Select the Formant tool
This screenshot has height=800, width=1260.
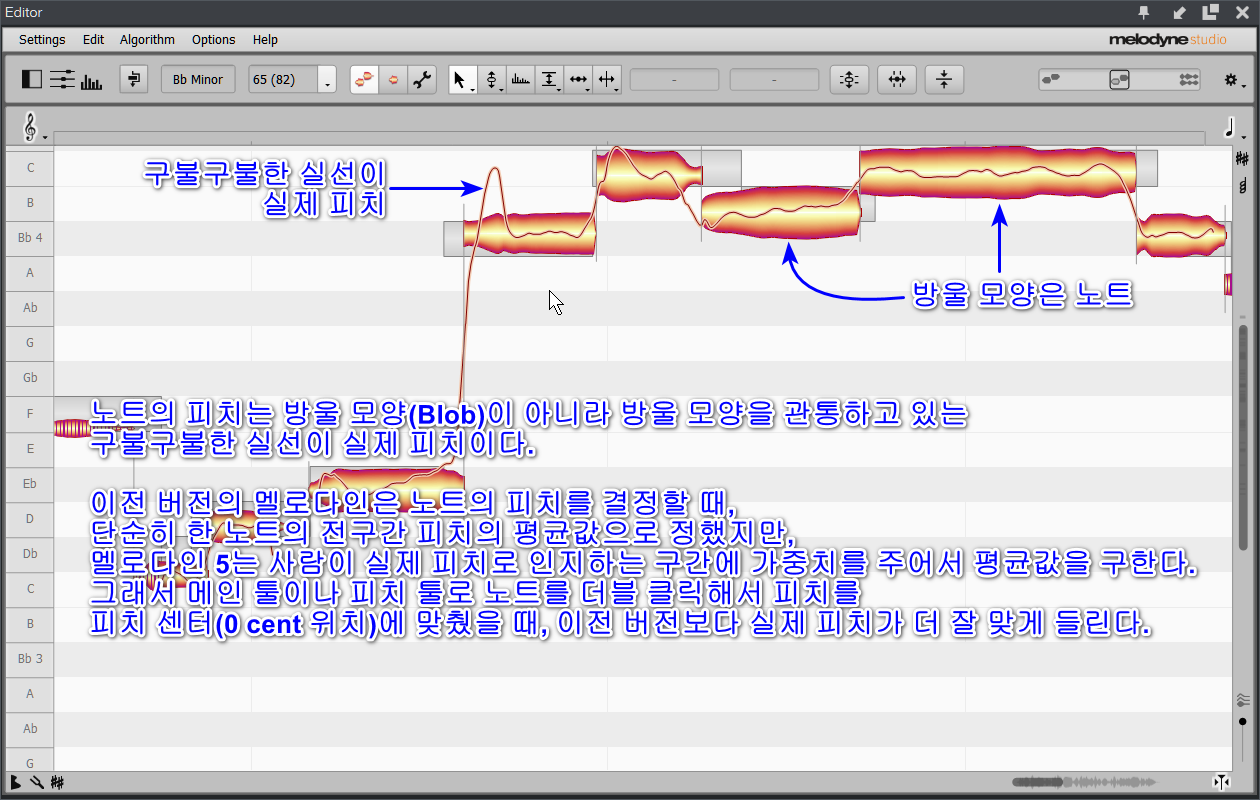tap(520, 79)
